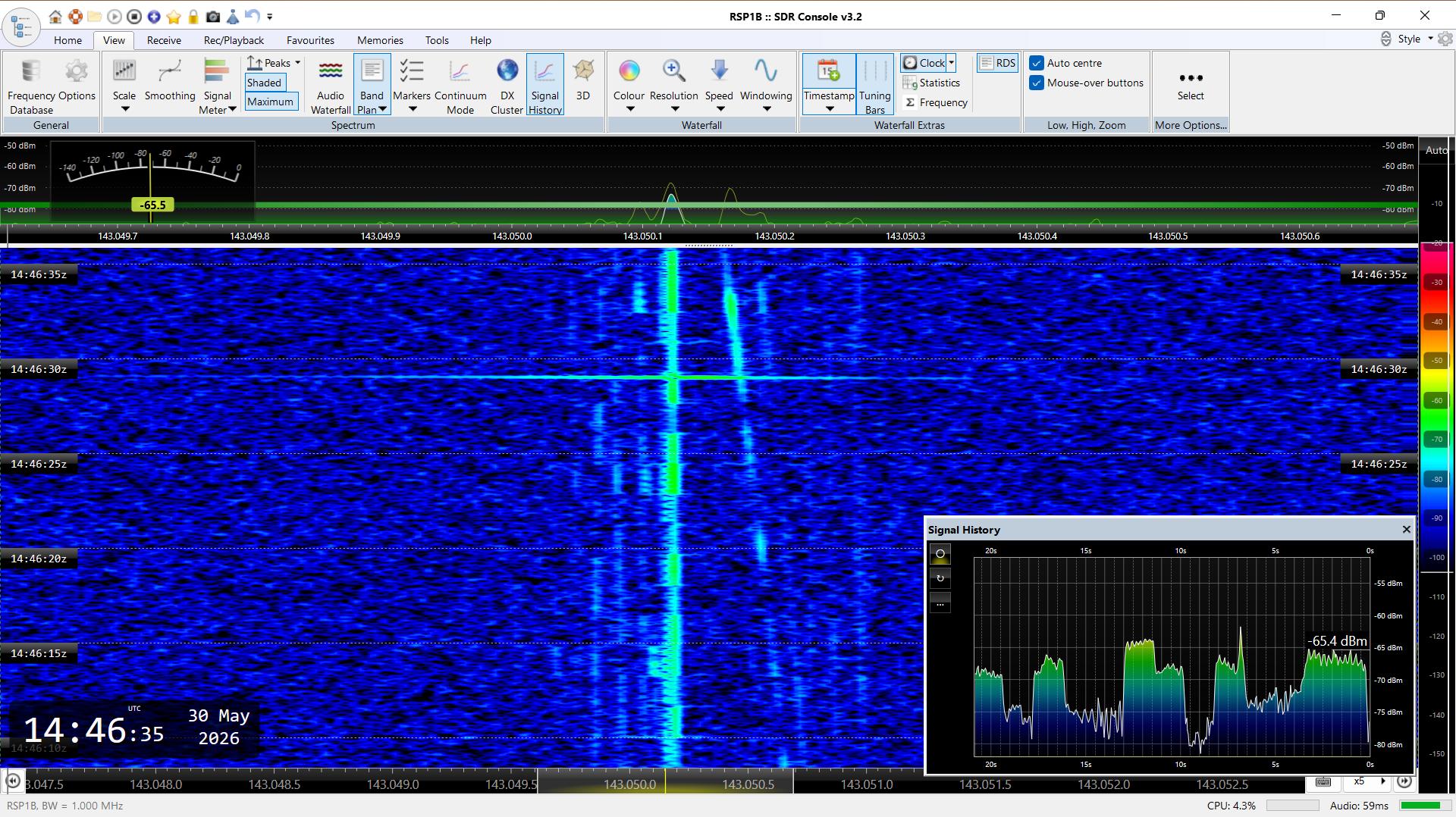Toggle the Clock display button

[924, 63]
